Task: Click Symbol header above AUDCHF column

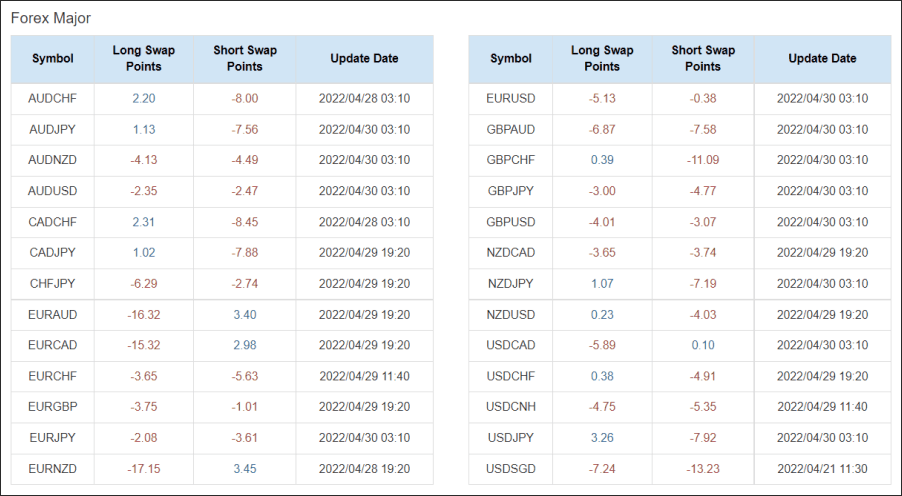Action: point(52,59)
